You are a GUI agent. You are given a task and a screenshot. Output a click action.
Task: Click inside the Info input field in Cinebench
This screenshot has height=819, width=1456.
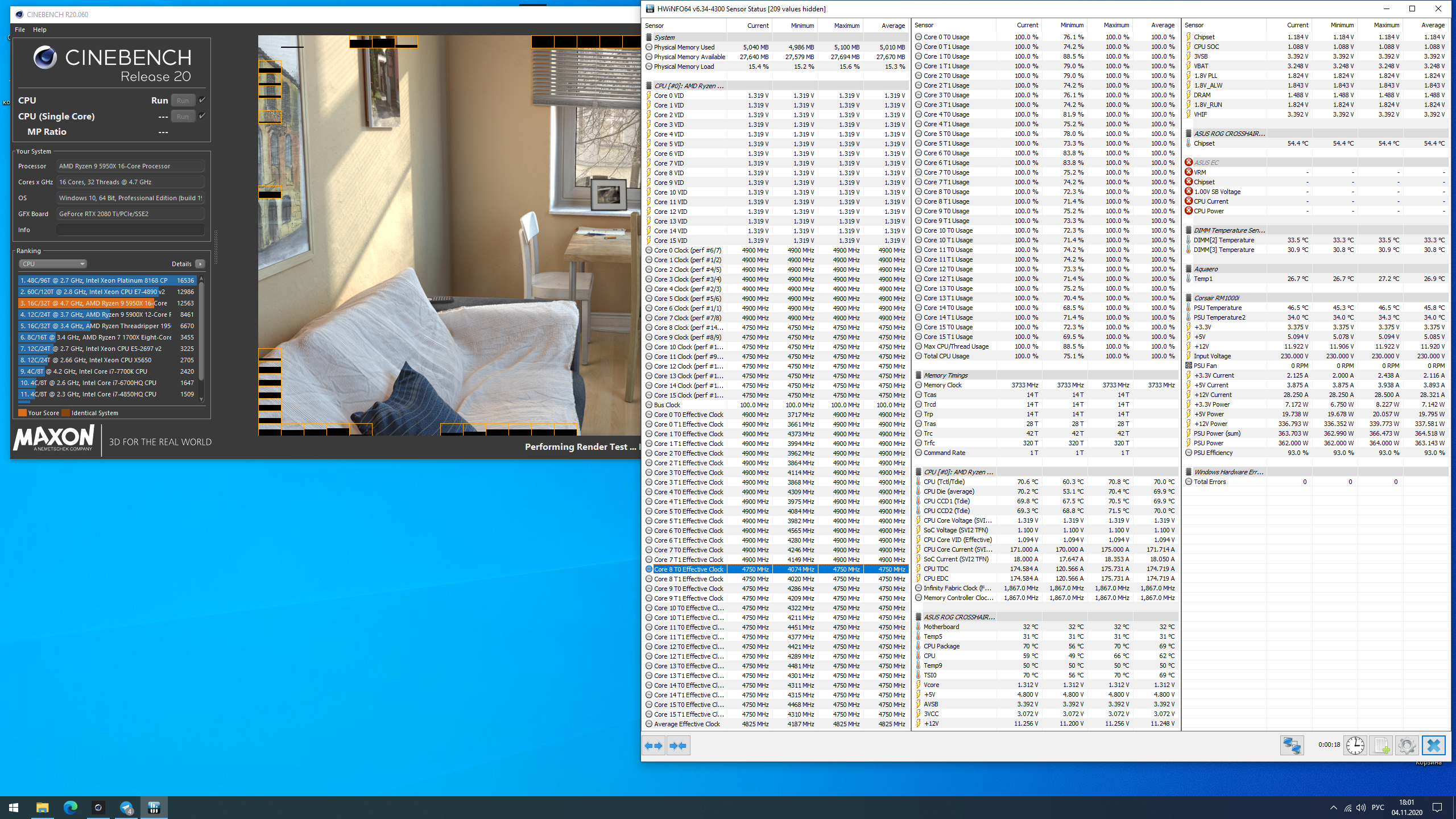(130, 230)
